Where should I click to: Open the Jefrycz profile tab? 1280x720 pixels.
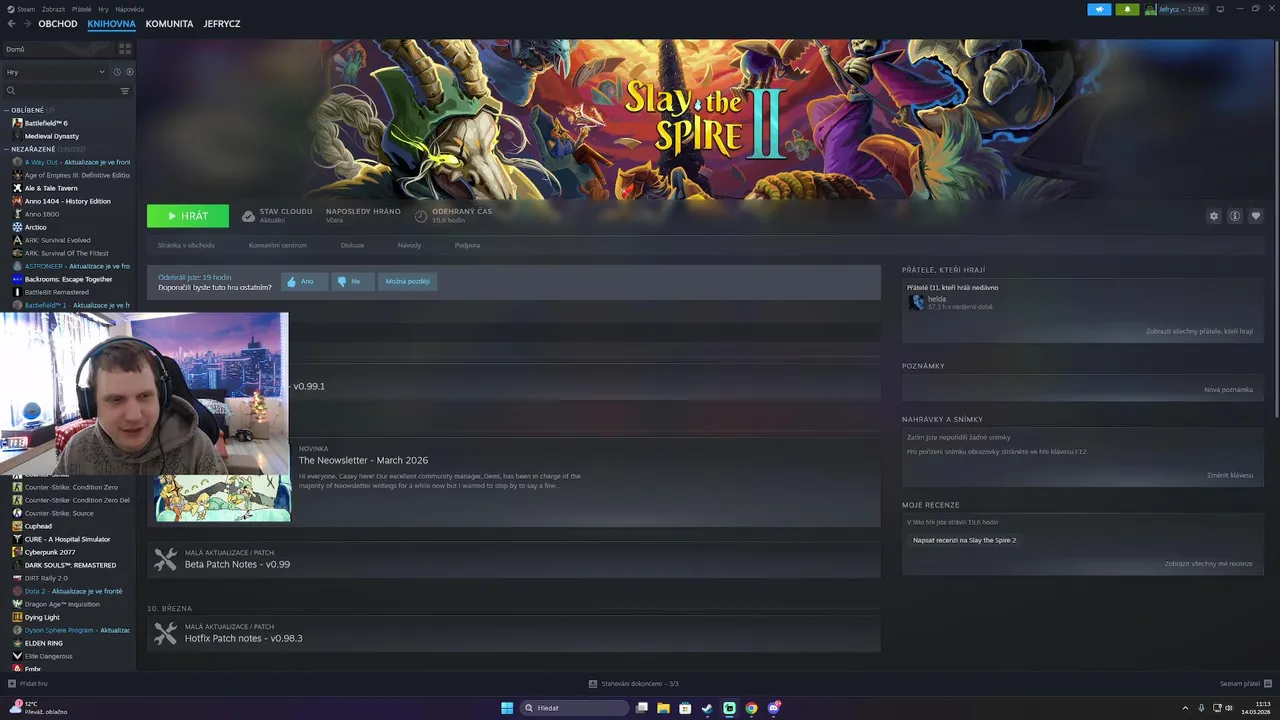221,24
